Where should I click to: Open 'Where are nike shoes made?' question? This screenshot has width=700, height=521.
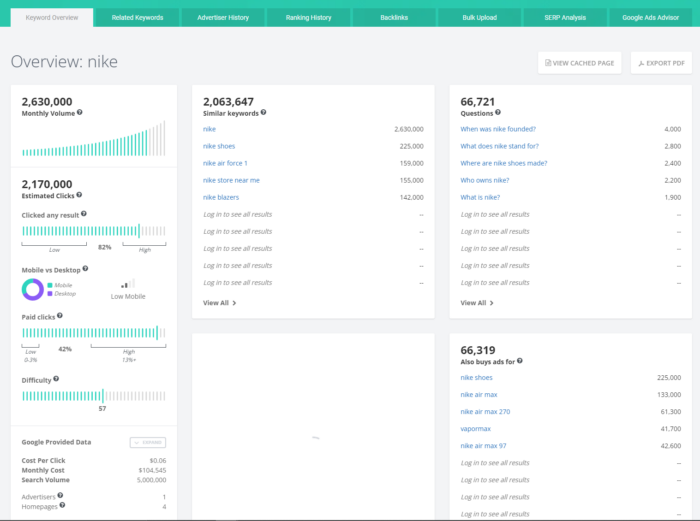tap(504, 163)
